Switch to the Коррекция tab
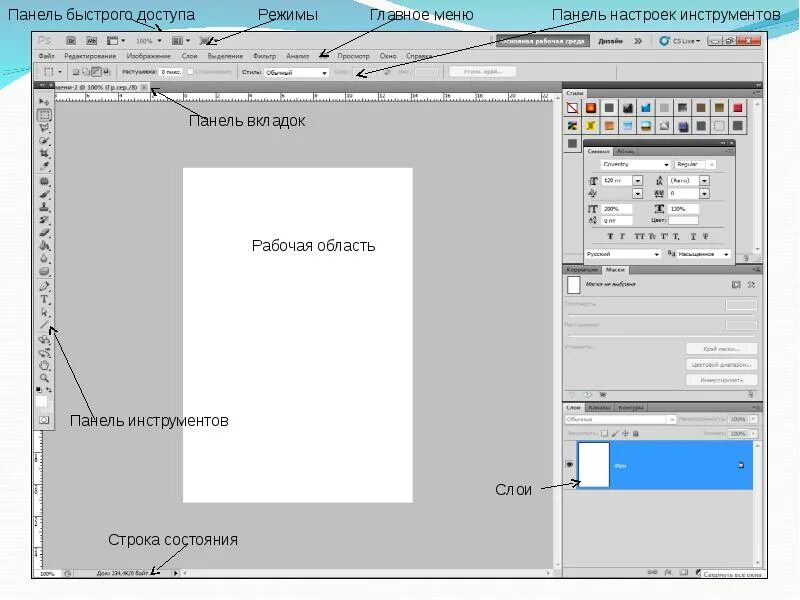 pos(582,269)
